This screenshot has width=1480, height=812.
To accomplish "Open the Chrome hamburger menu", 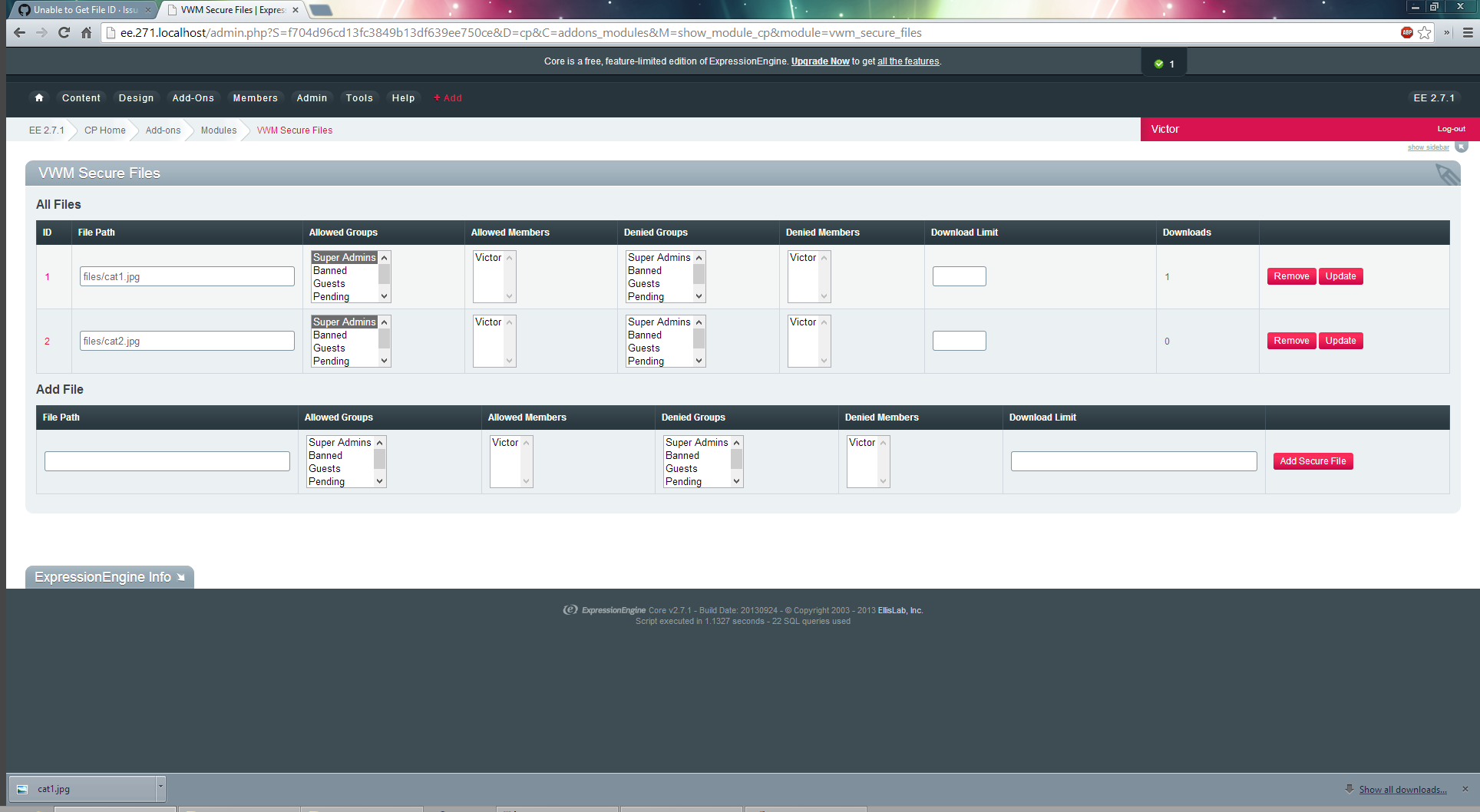I will pos(1468,32).
